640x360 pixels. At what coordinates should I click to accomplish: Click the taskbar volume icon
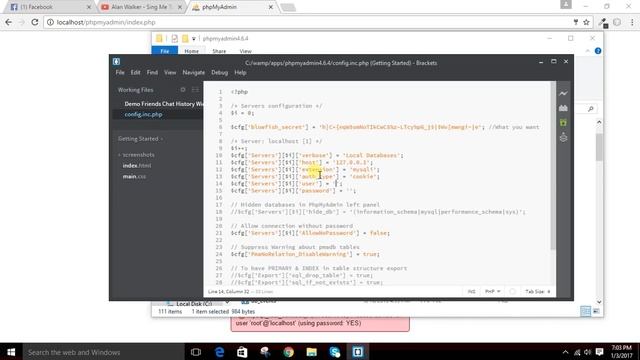pos(588,352)
